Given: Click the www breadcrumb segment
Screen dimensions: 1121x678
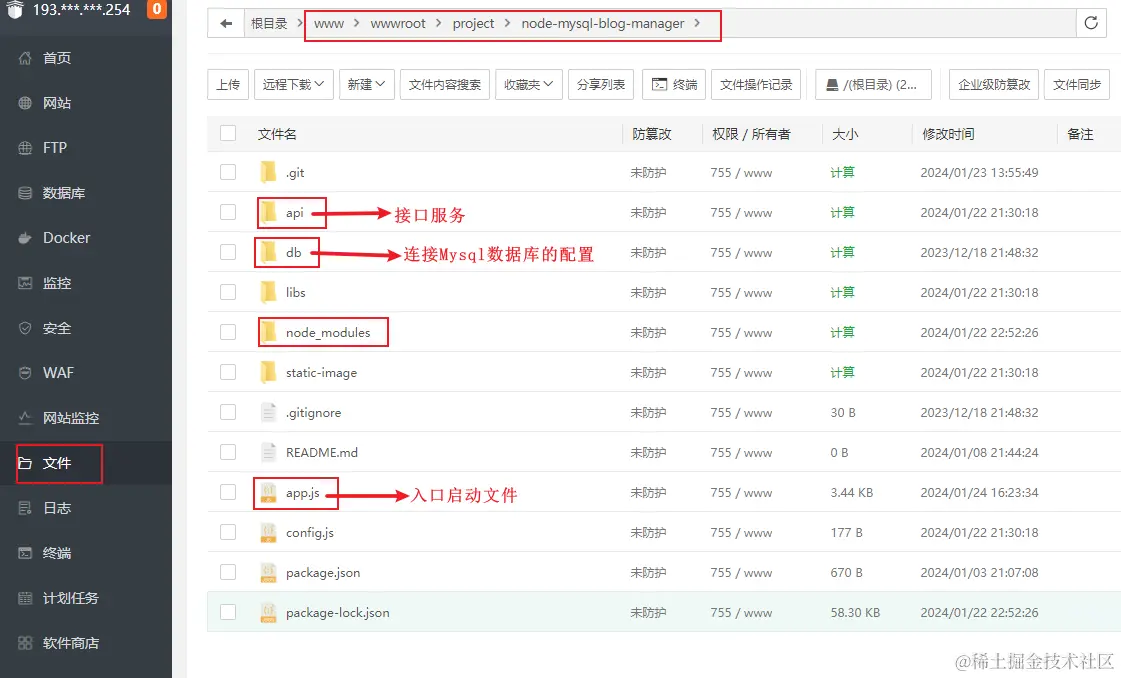Looking at the screenshot, I should coord(329,24).
